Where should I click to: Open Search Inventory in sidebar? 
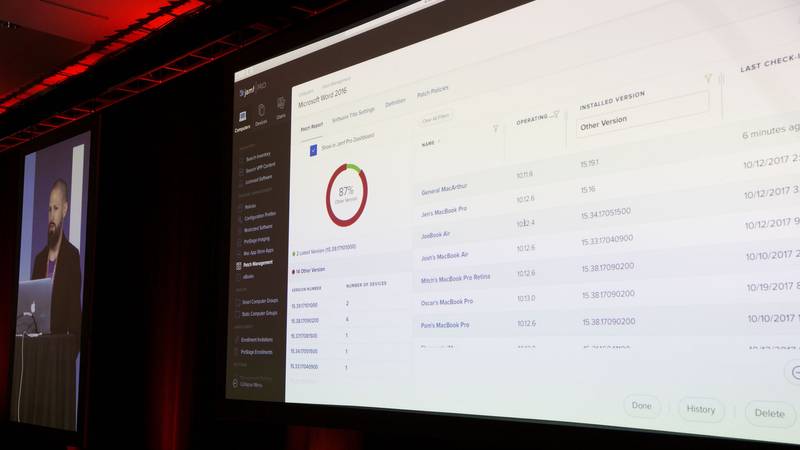click(259, 156)
